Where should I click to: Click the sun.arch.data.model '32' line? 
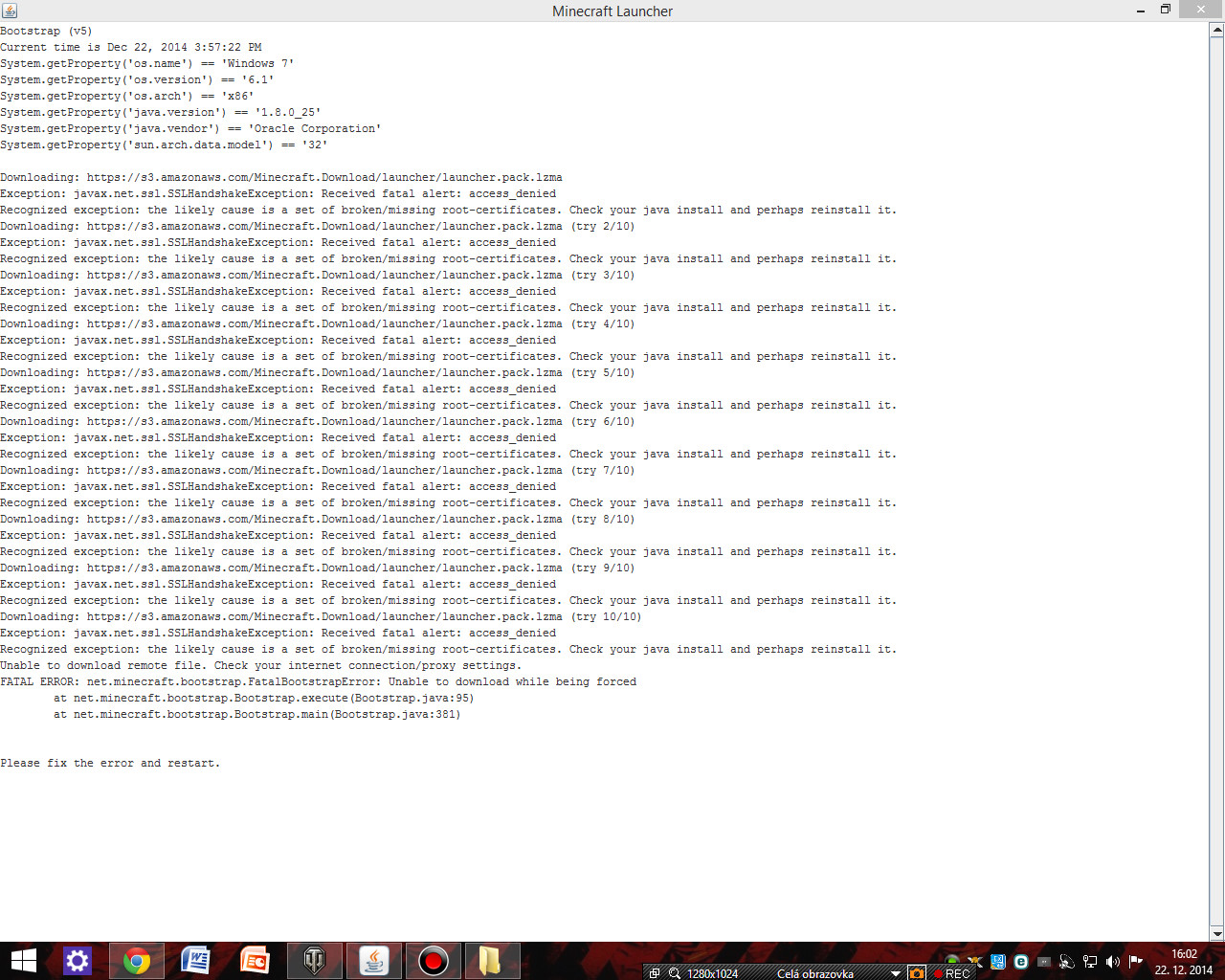(x=165, y=145)
